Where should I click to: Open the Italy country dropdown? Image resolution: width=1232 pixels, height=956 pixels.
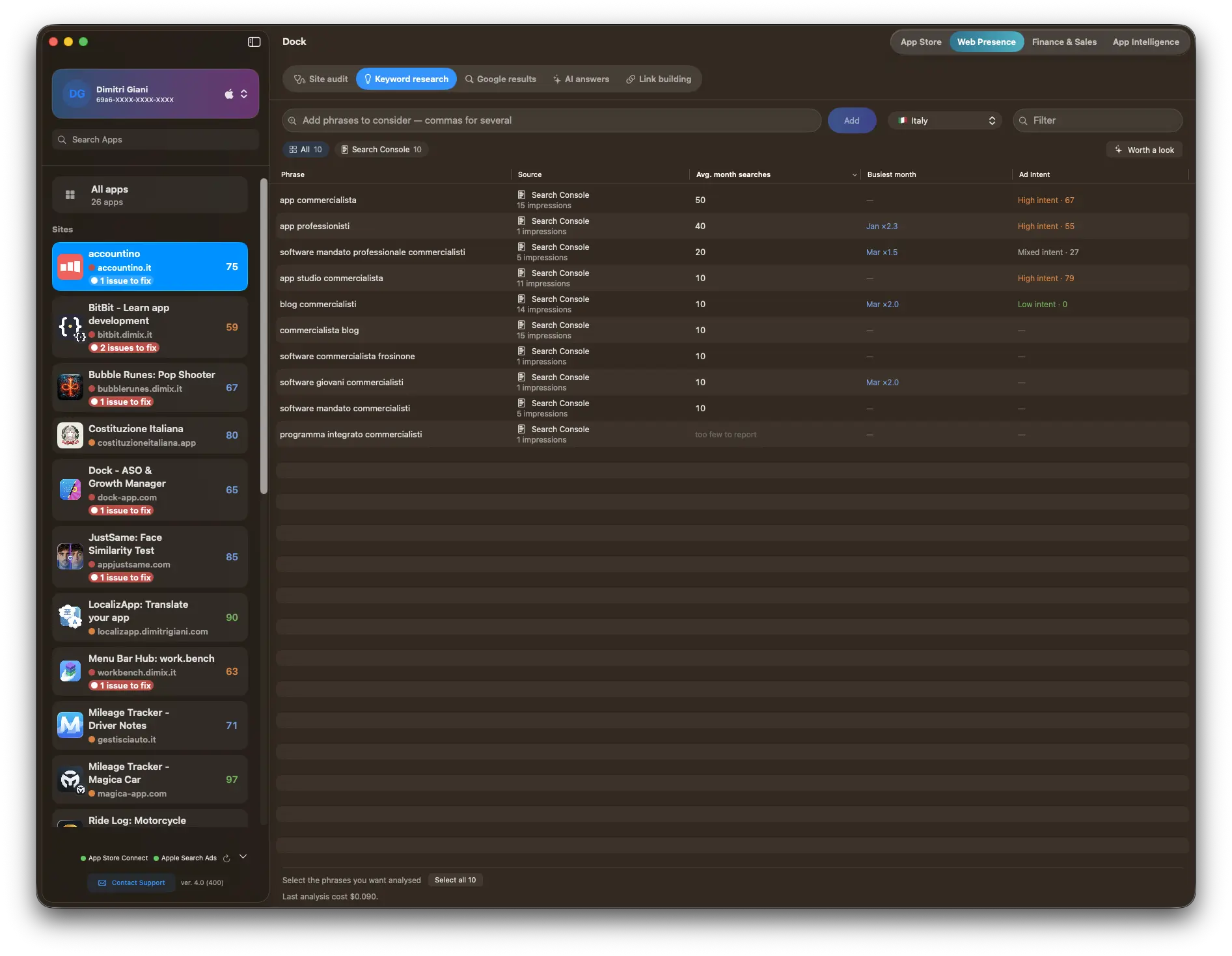946,121
